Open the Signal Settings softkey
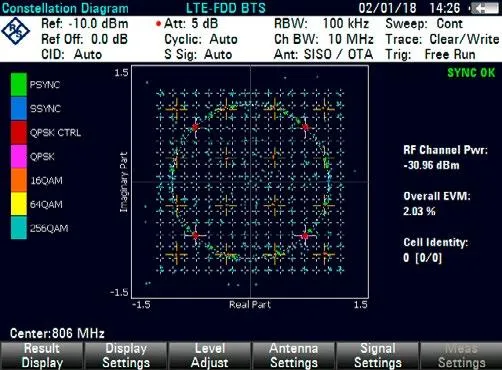 378,356
